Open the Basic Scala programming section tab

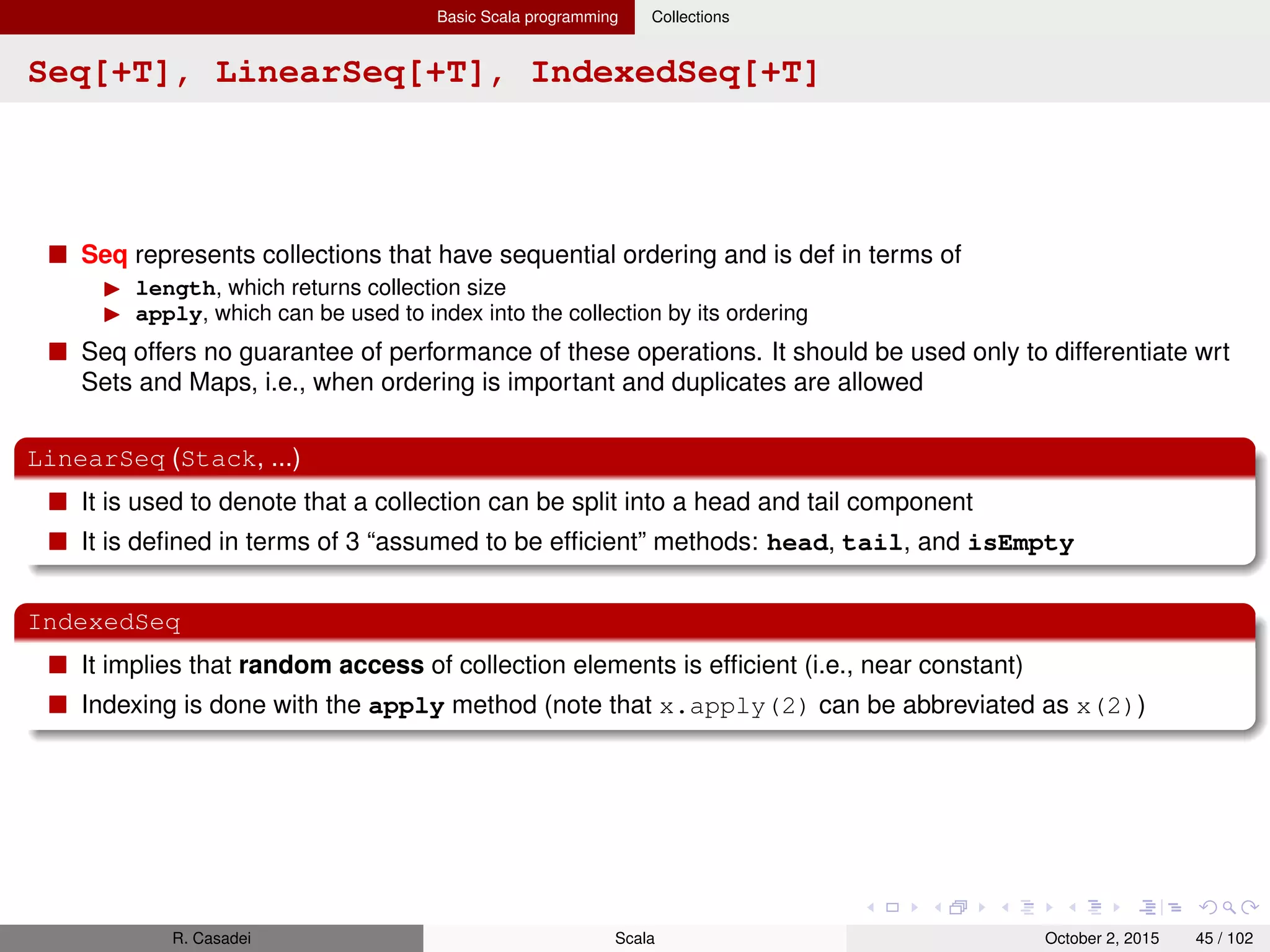tap(527, 17)
